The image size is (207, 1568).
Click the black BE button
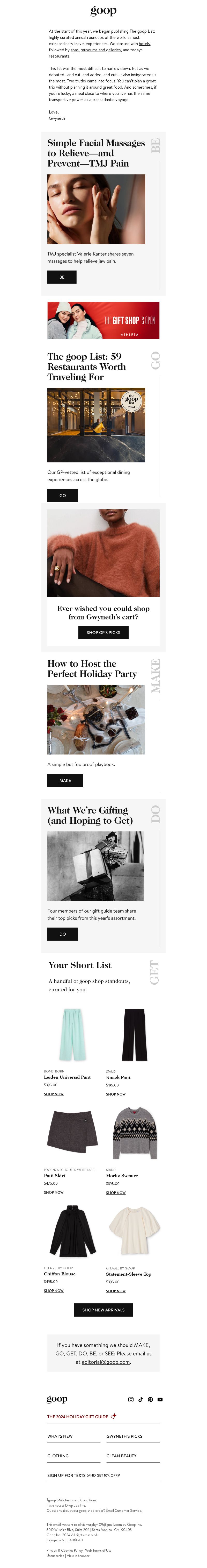coord(62,277)
